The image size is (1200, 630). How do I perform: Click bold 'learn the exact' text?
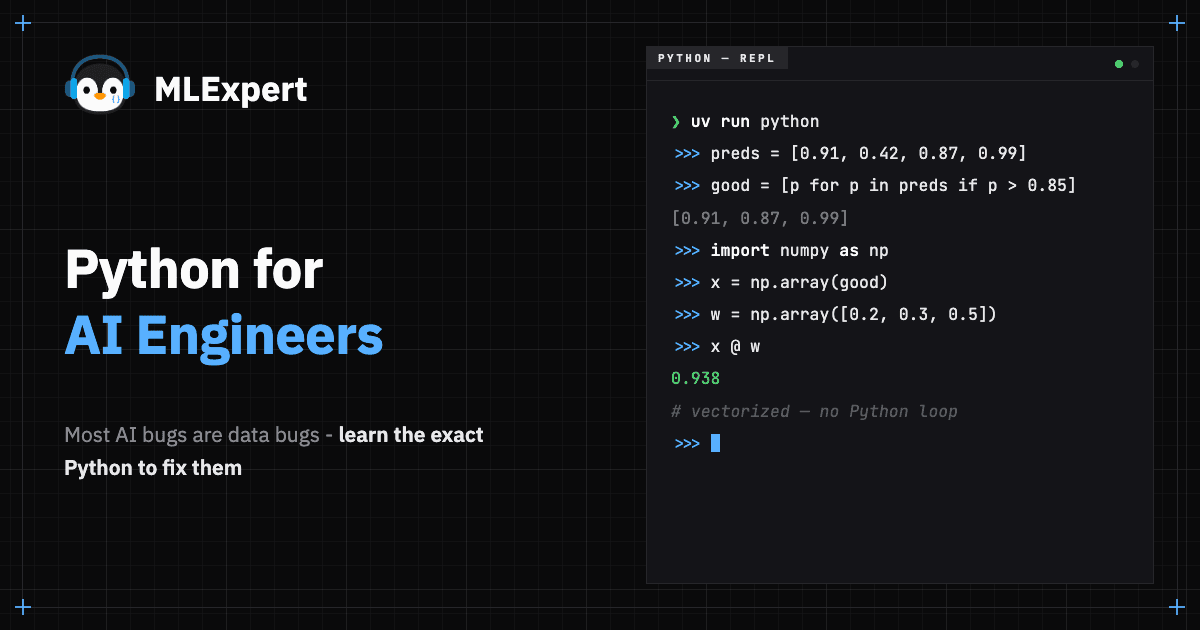[411, 435]
